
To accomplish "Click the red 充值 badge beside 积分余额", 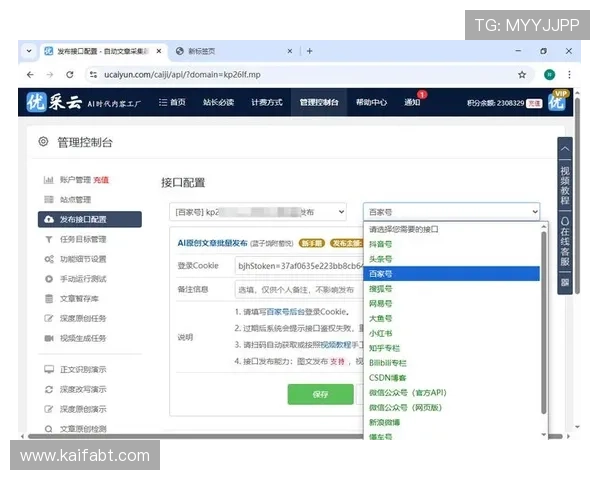I will 534,103.
